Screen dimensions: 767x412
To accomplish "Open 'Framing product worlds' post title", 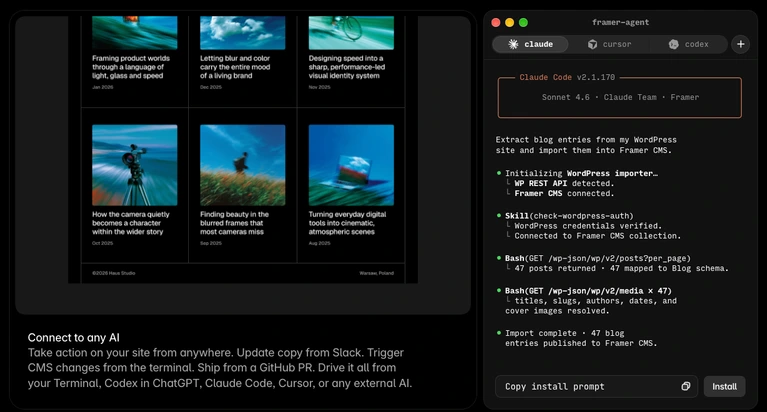I will 131,67.
